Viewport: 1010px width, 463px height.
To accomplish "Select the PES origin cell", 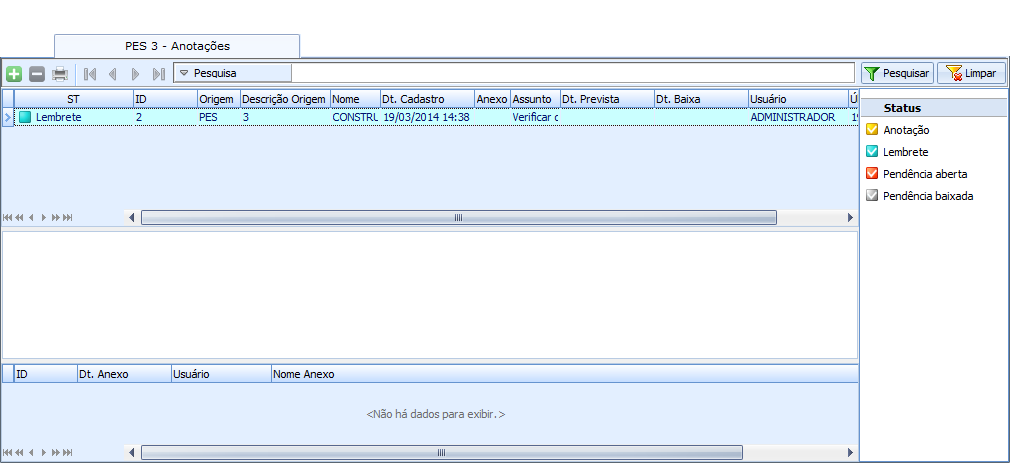I will pos(219,117).
